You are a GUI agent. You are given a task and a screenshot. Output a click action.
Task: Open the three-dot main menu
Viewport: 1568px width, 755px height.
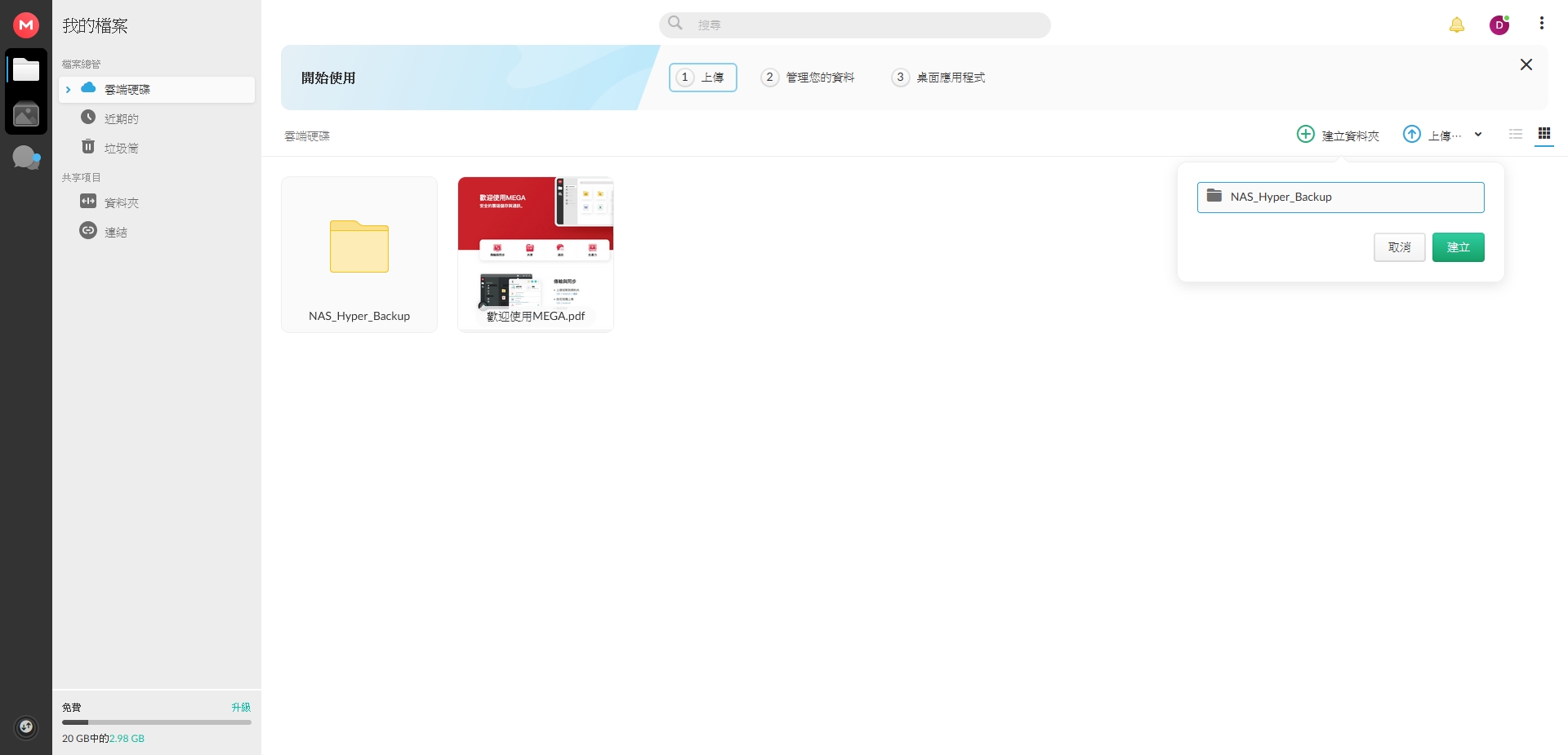[1542, 24]
